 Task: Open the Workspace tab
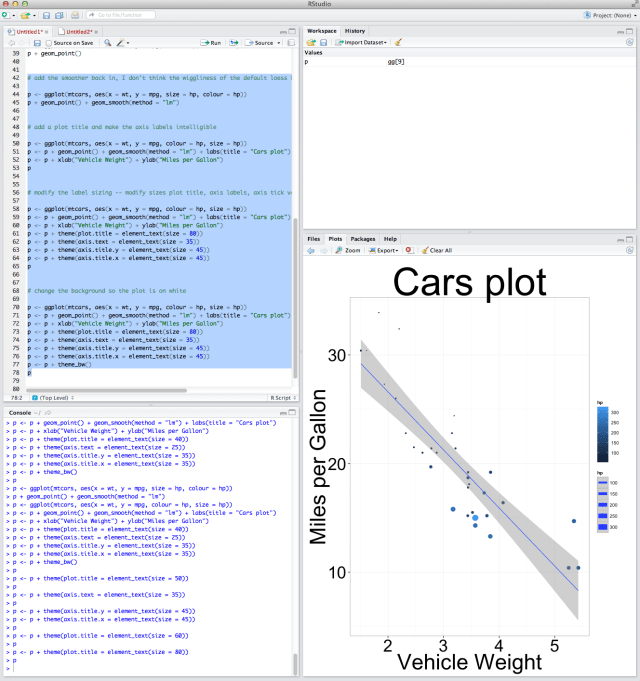click(321, 31)
